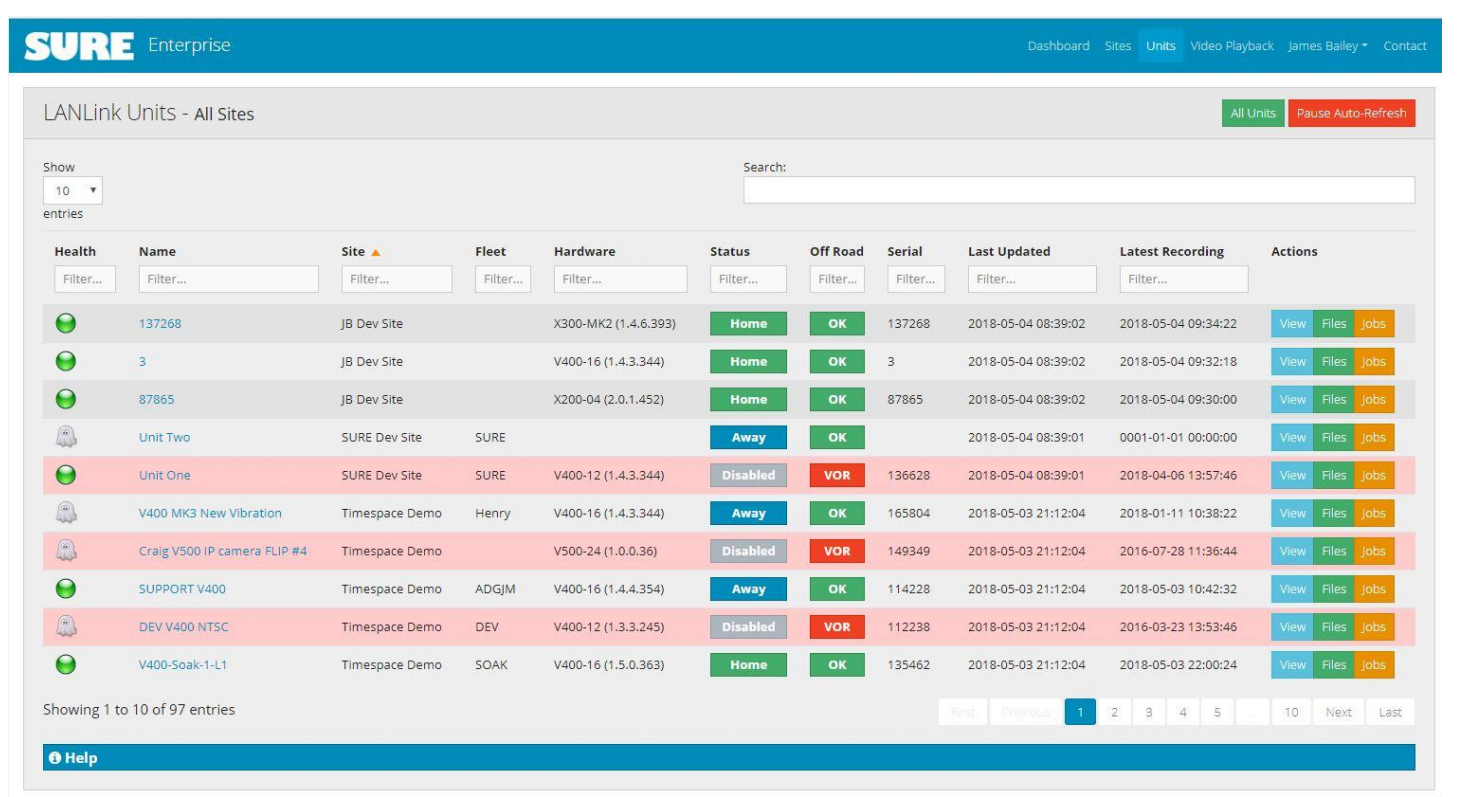Go to page 2 of results
The width and height of the screenshot is (1464, 797).
[x=1114, y=712]
